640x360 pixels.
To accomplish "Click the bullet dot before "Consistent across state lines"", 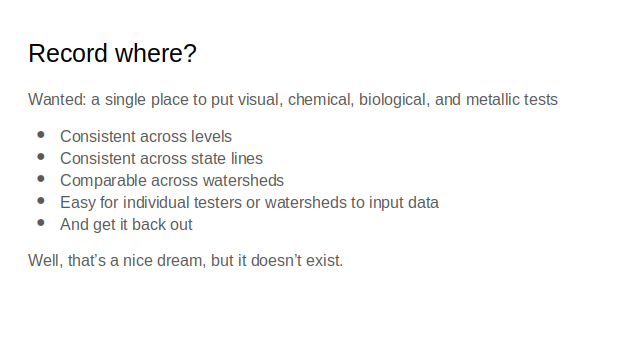I will point(41,157).
